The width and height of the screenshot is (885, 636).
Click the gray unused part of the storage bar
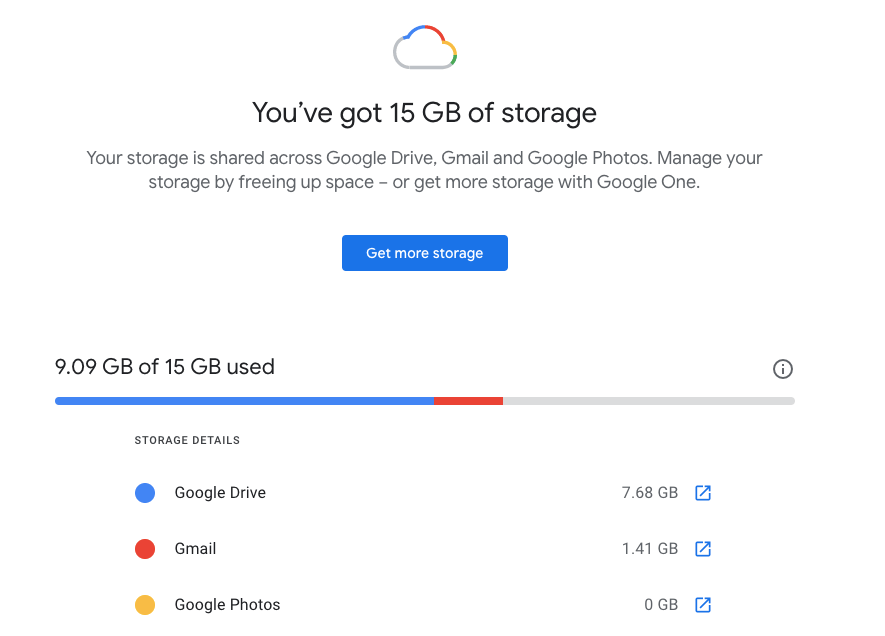[x=648, y=401]
